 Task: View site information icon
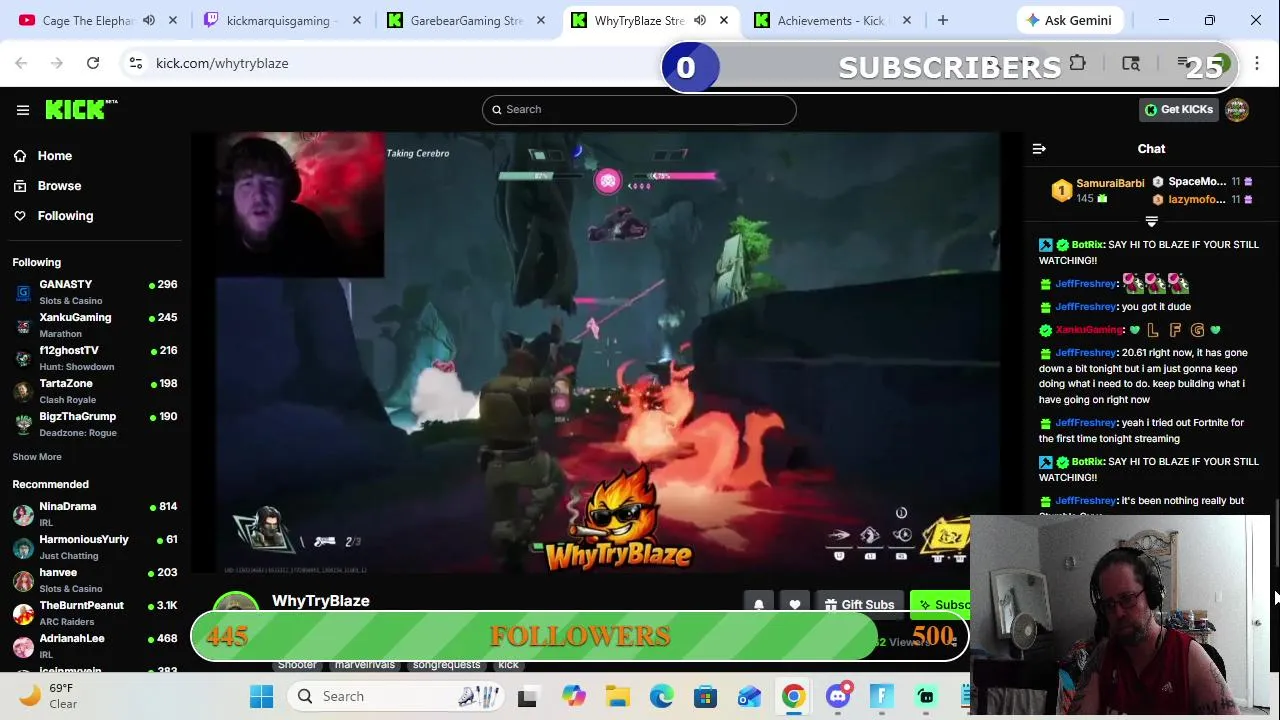(136, 63)
